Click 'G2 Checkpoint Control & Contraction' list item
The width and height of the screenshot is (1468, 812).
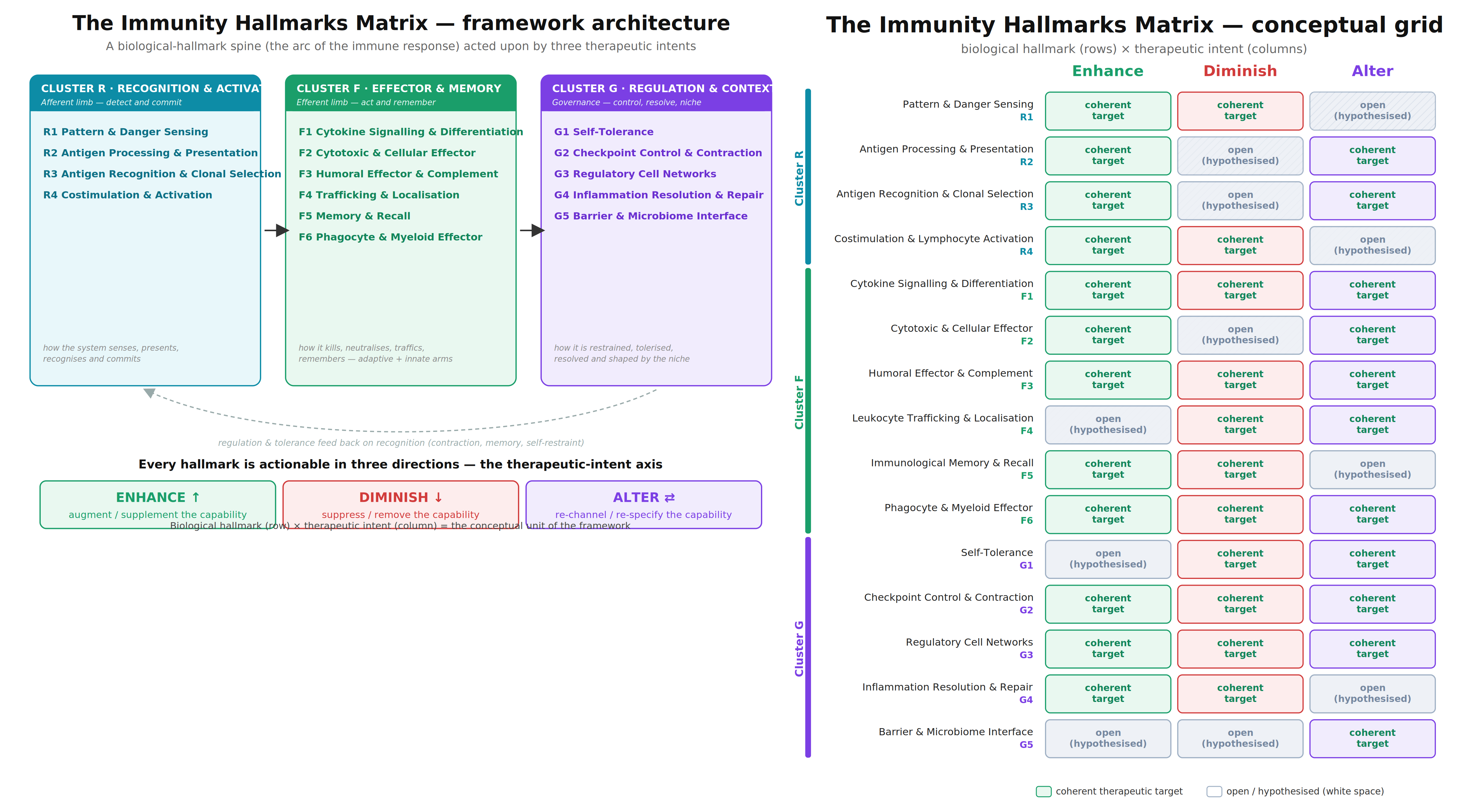pos(658,153)
